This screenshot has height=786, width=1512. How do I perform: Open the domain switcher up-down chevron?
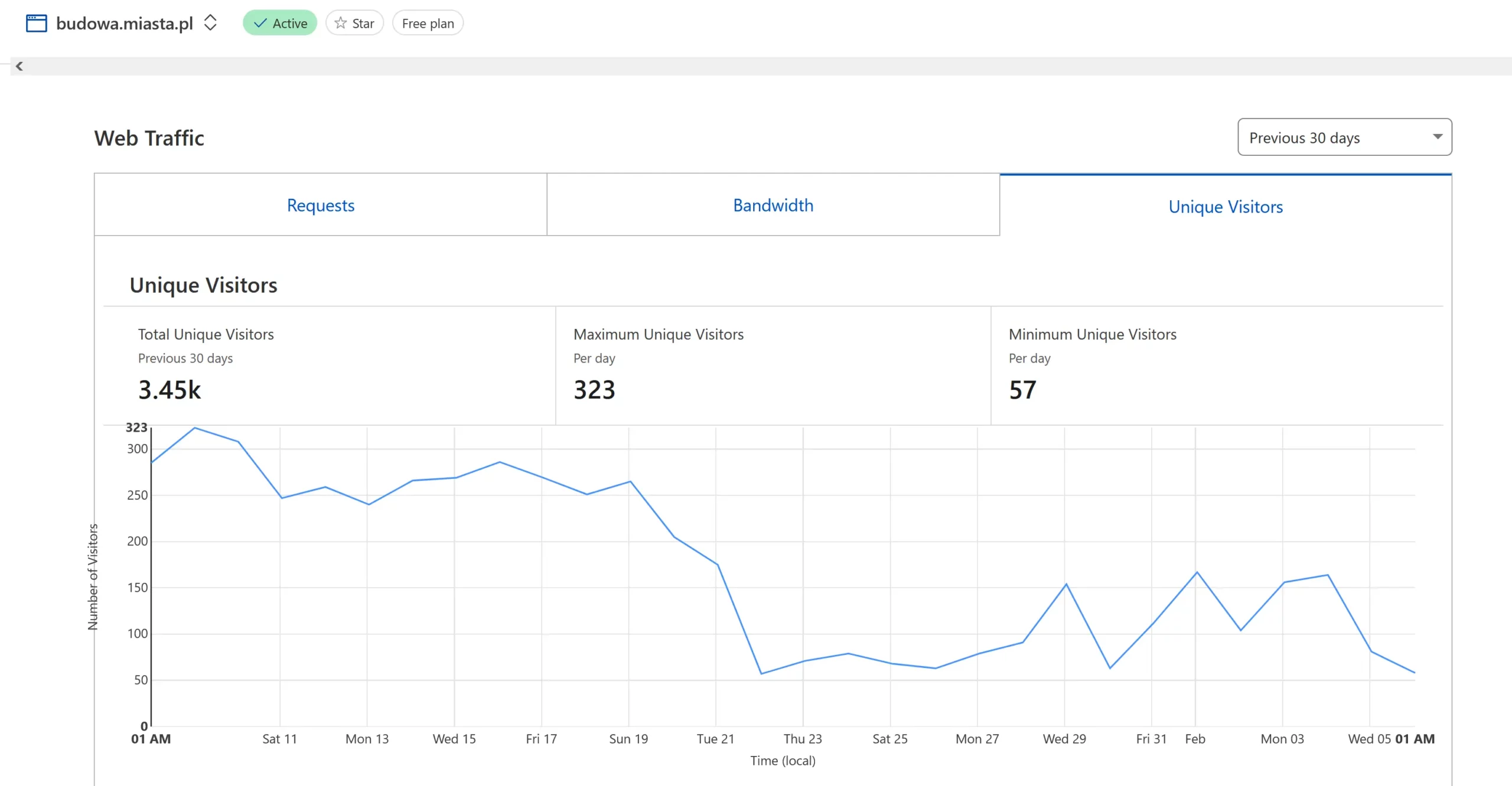(210, 23)
